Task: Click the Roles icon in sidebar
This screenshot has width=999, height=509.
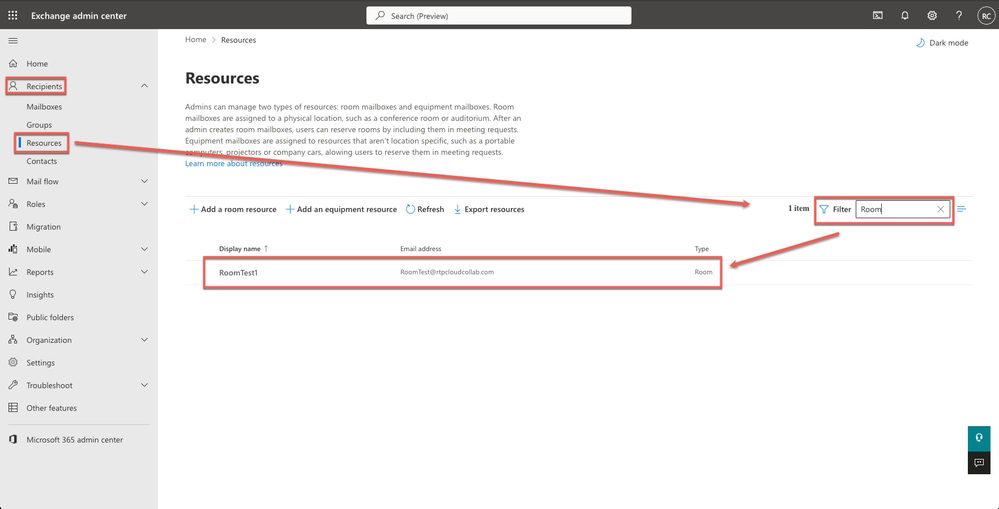Action: pos(13,204)
